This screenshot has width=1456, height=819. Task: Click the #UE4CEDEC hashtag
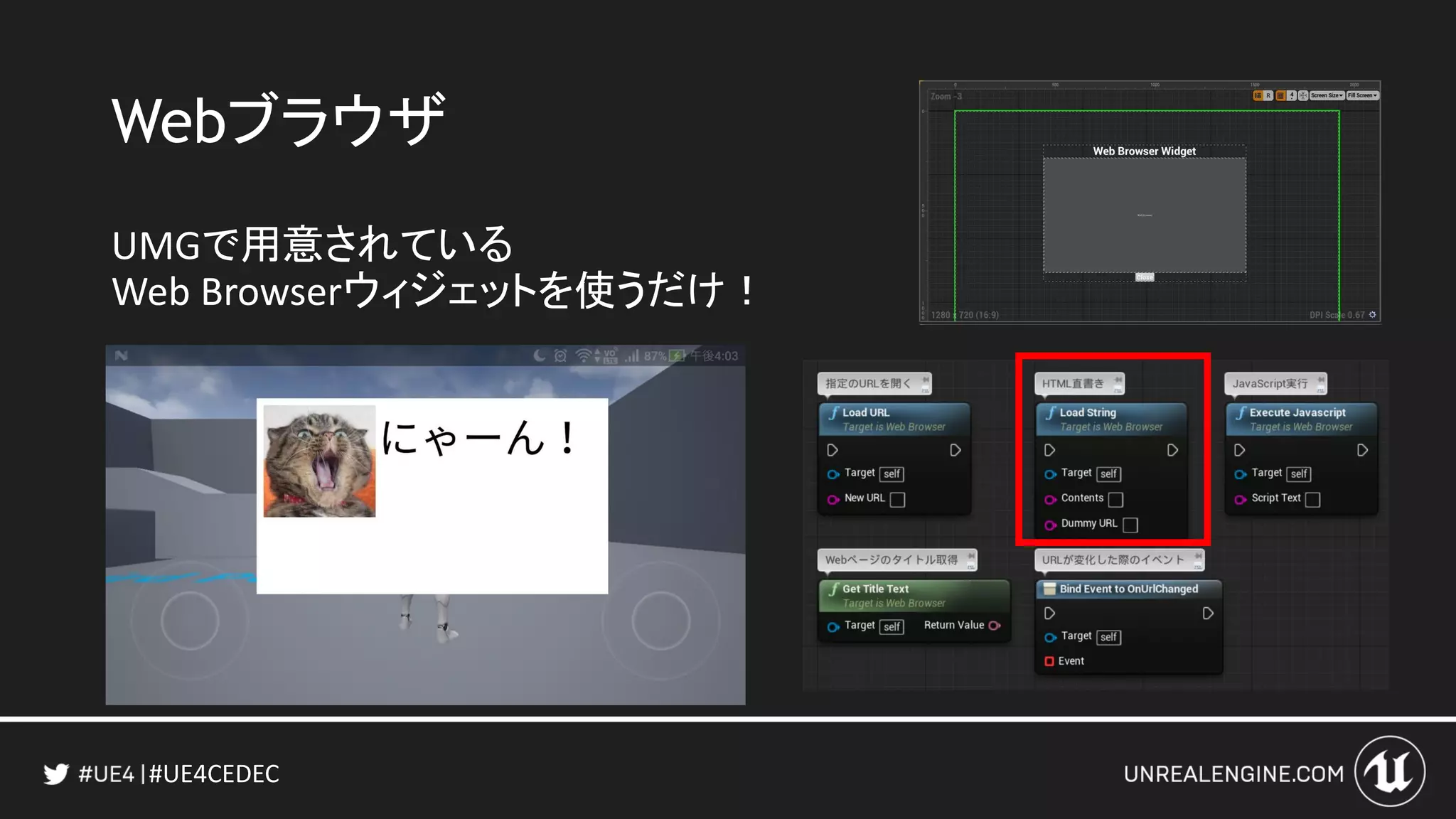point(214,773)
